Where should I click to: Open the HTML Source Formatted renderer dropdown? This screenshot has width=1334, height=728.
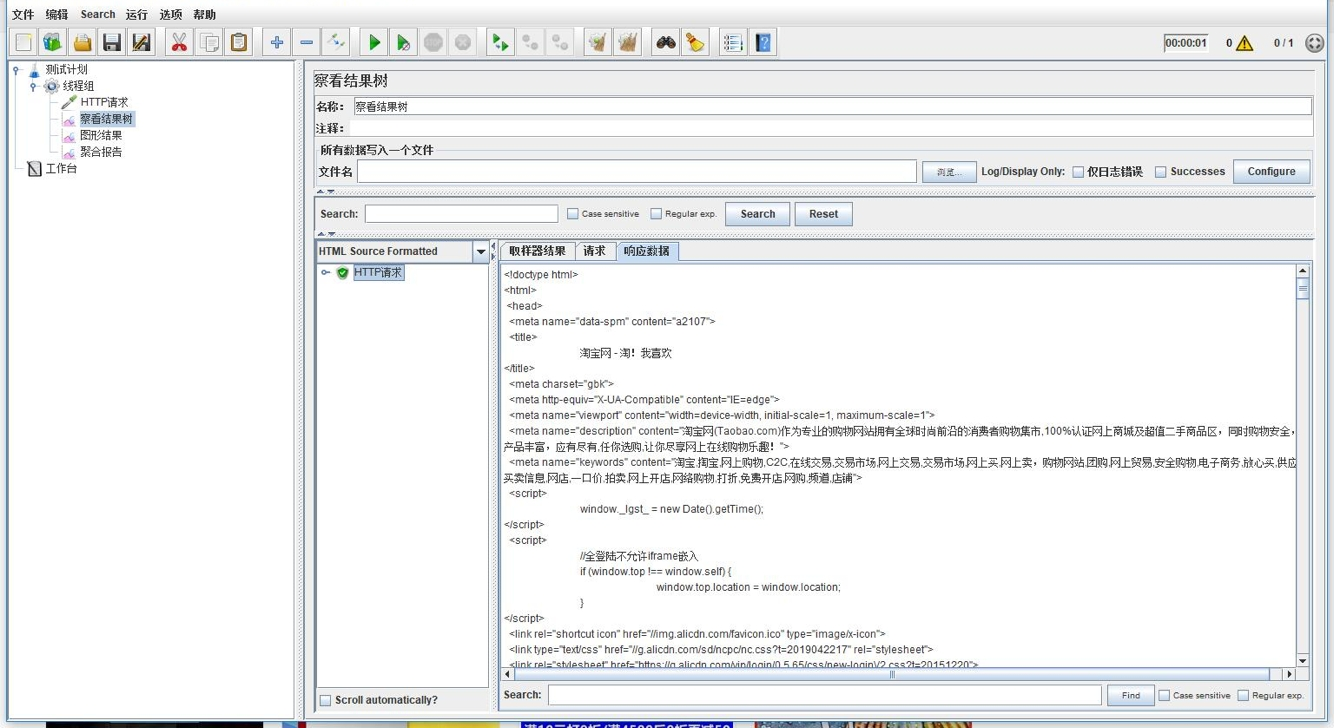pyautogui.click(x=480, y=252)
